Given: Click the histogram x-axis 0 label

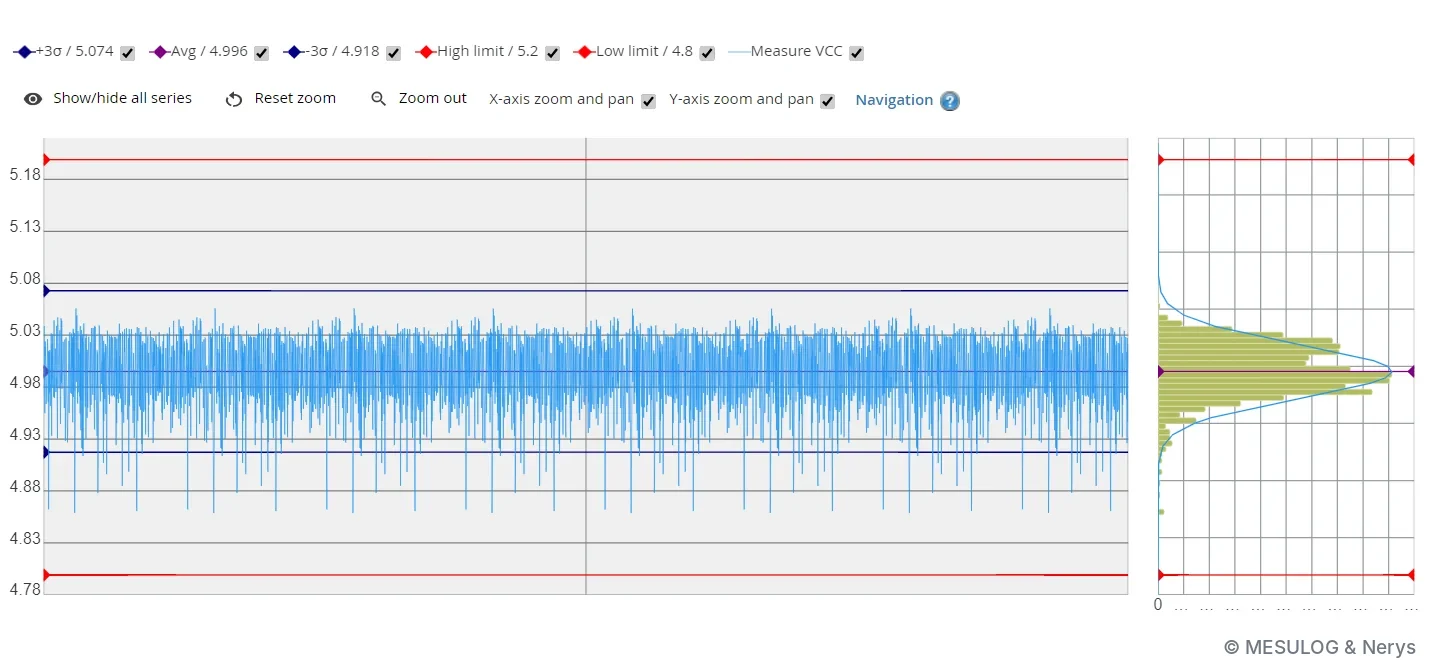Looking at the screenshot, I should [x=1158, y=605].
